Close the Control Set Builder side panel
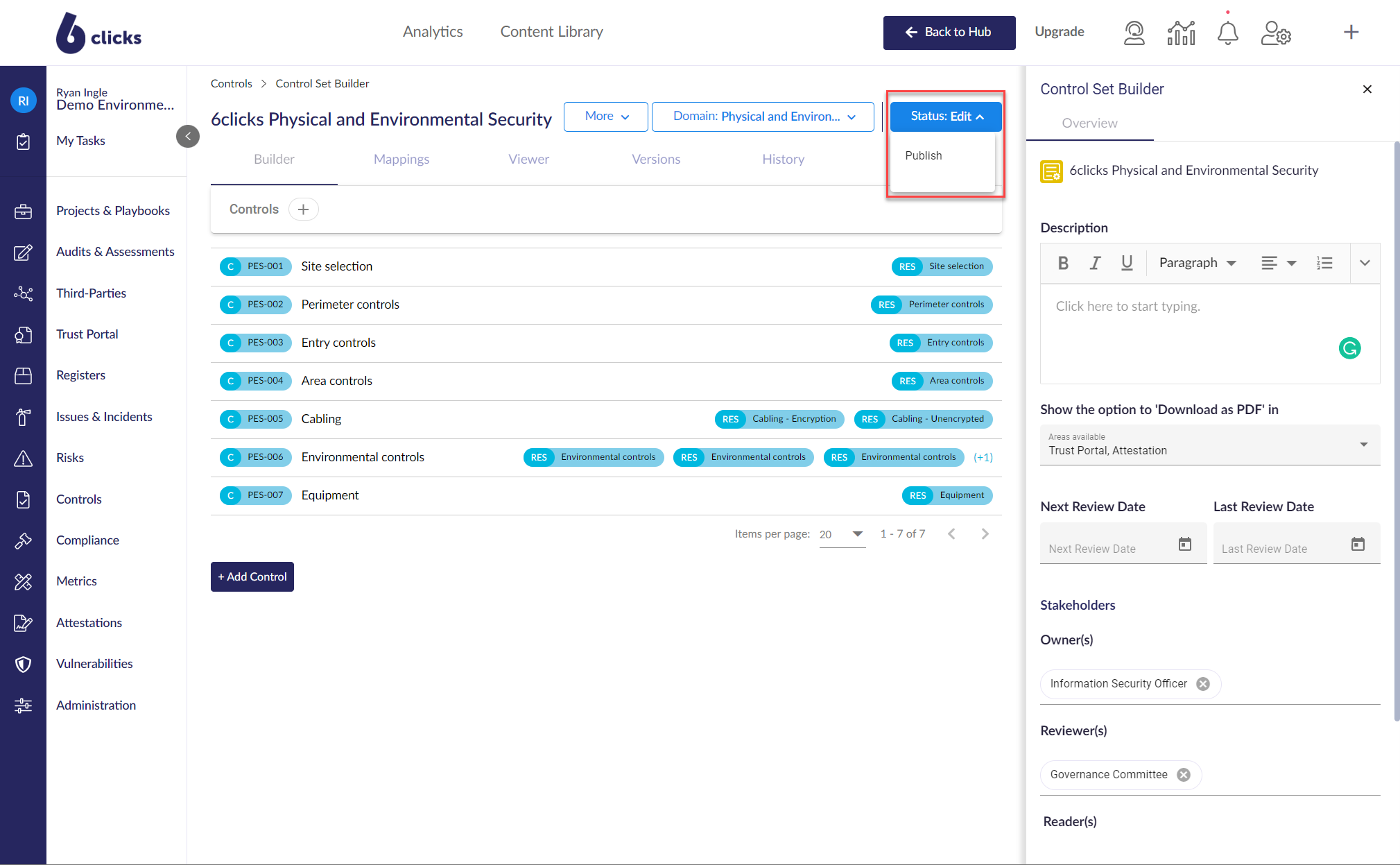This screenshot has width=1400, height=865. point(1367,89)
